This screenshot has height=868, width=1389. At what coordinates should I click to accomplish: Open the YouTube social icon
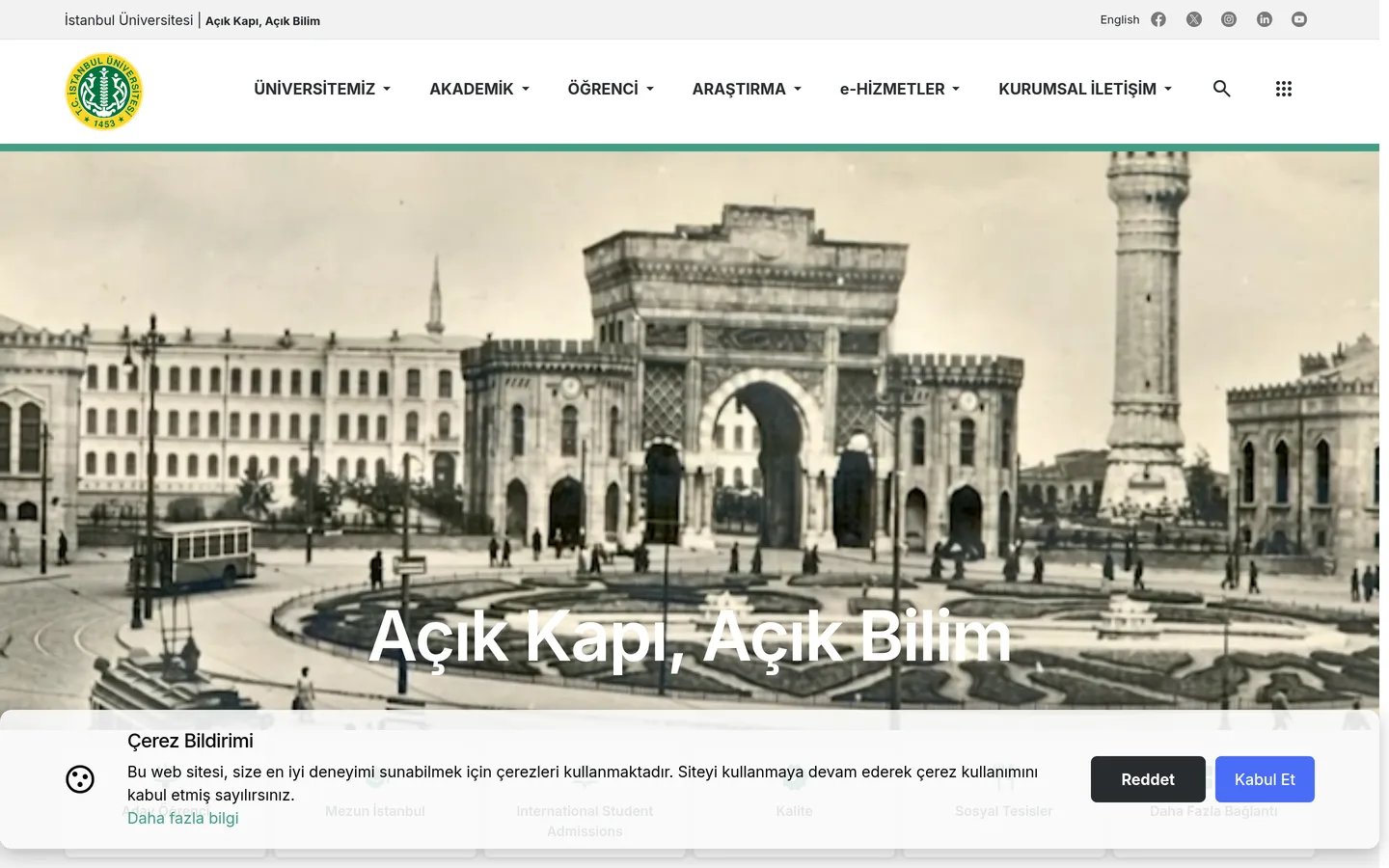click(x=1299, y=19)
